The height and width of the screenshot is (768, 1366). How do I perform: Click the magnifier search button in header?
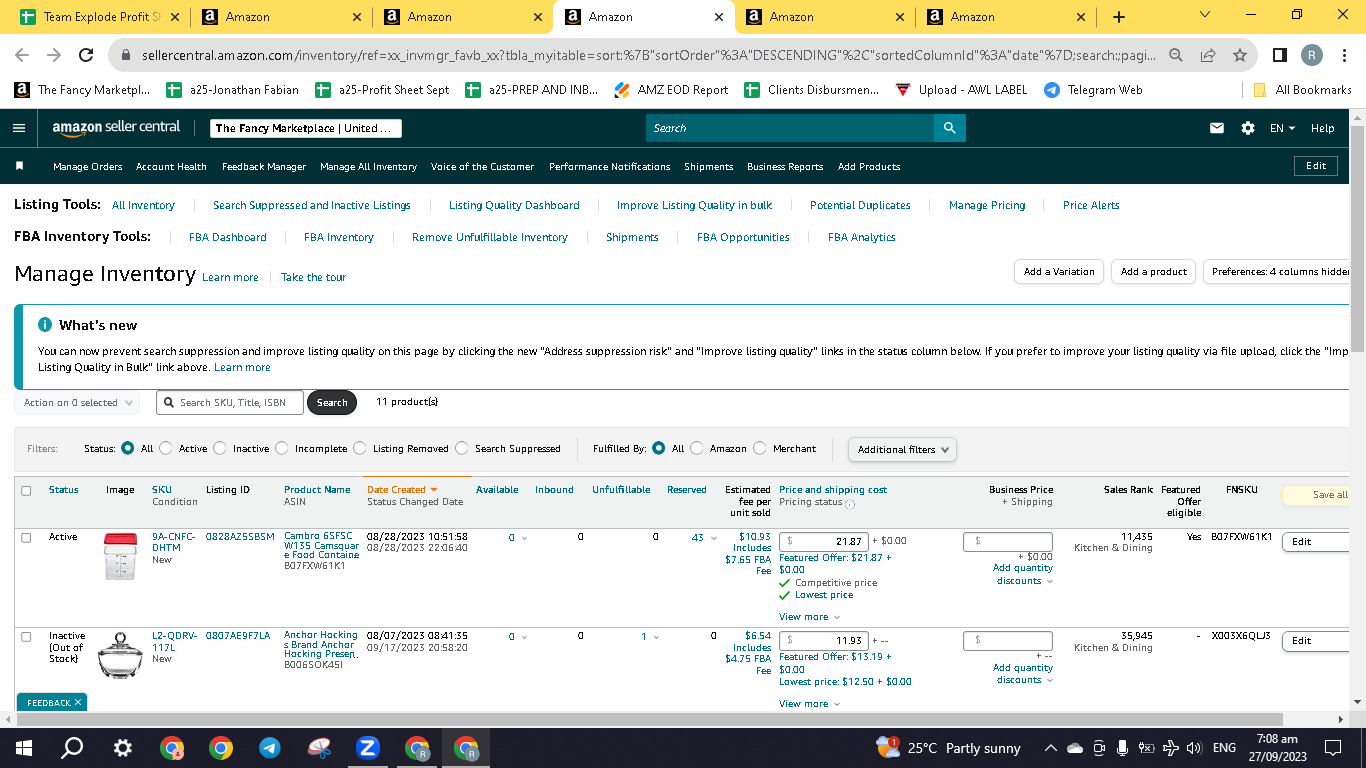pos(949,128)
